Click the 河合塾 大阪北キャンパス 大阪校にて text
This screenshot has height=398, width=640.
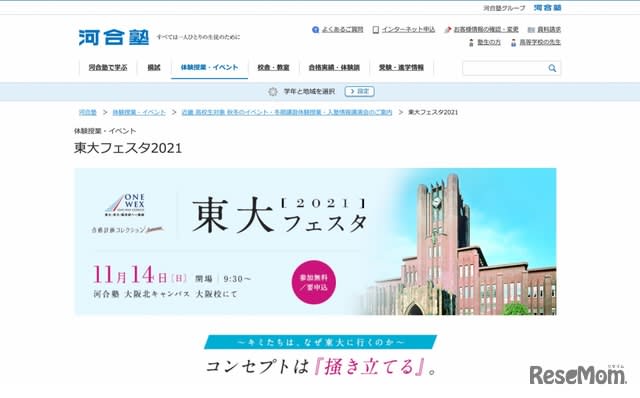coord(165,294)
